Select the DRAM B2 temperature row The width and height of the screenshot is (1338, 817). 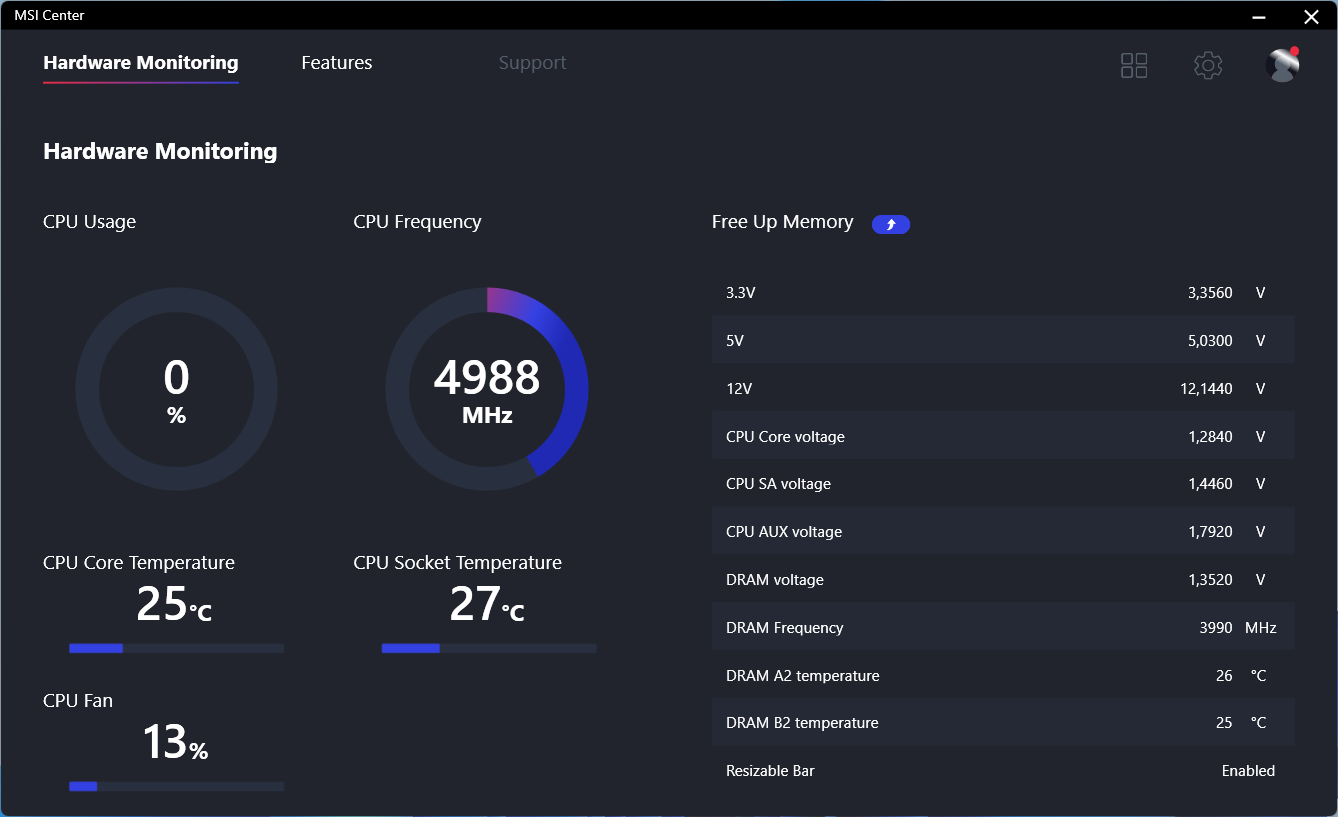click(1003, 723)
